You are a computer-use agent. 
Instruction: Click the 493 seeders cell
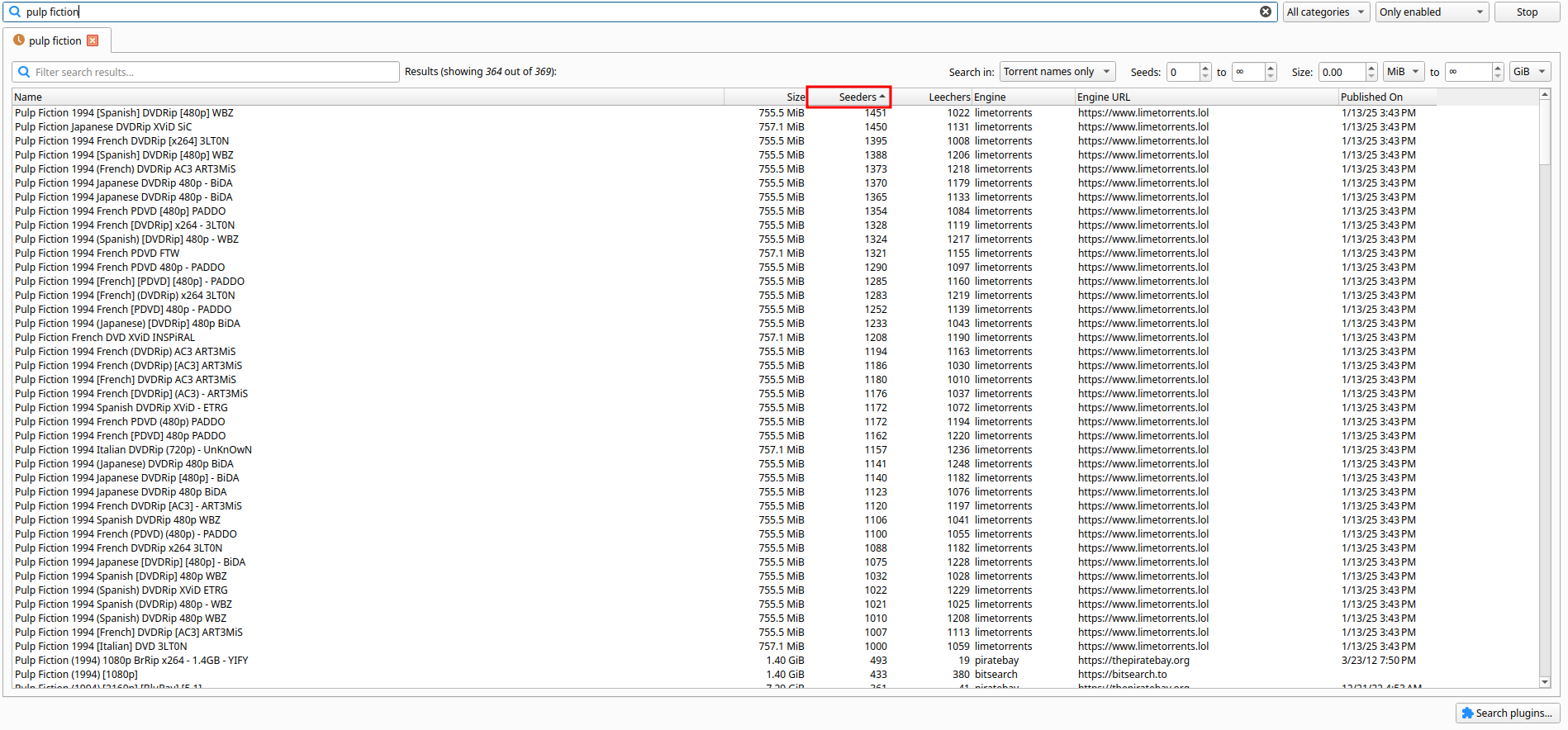(878, 661)
